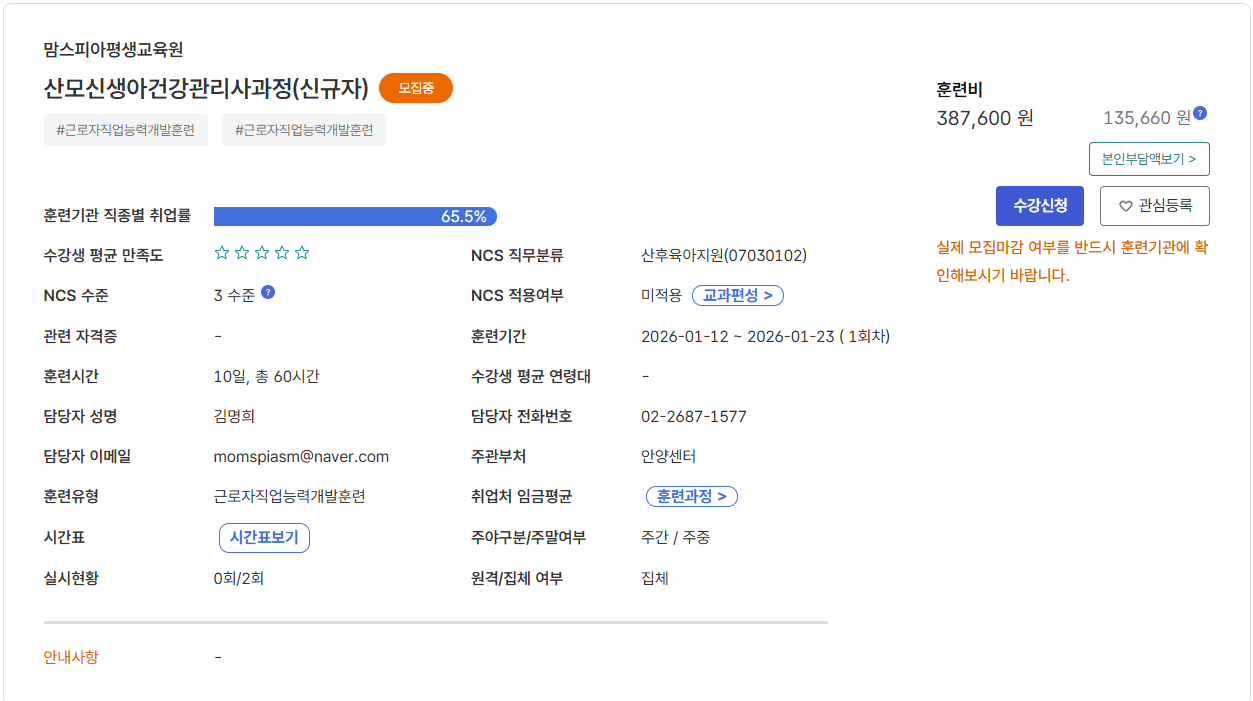1253x701 pixels.
Task: Click the help icon beside NCS 수준
Action: (268, 292)
